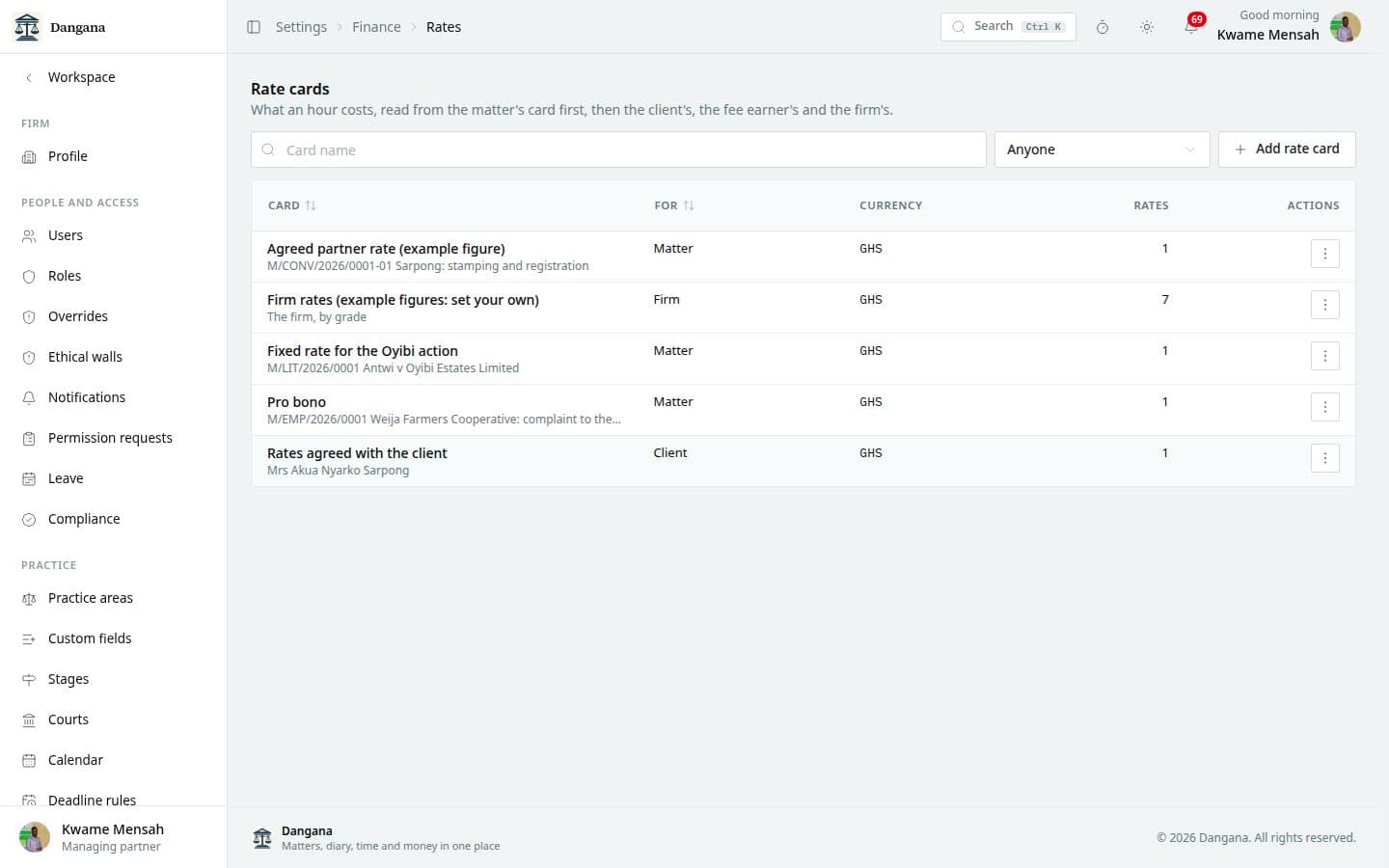The image size is (1389, 868).
Task: Open the Permission requests page
Action: (x=113, y=438)
